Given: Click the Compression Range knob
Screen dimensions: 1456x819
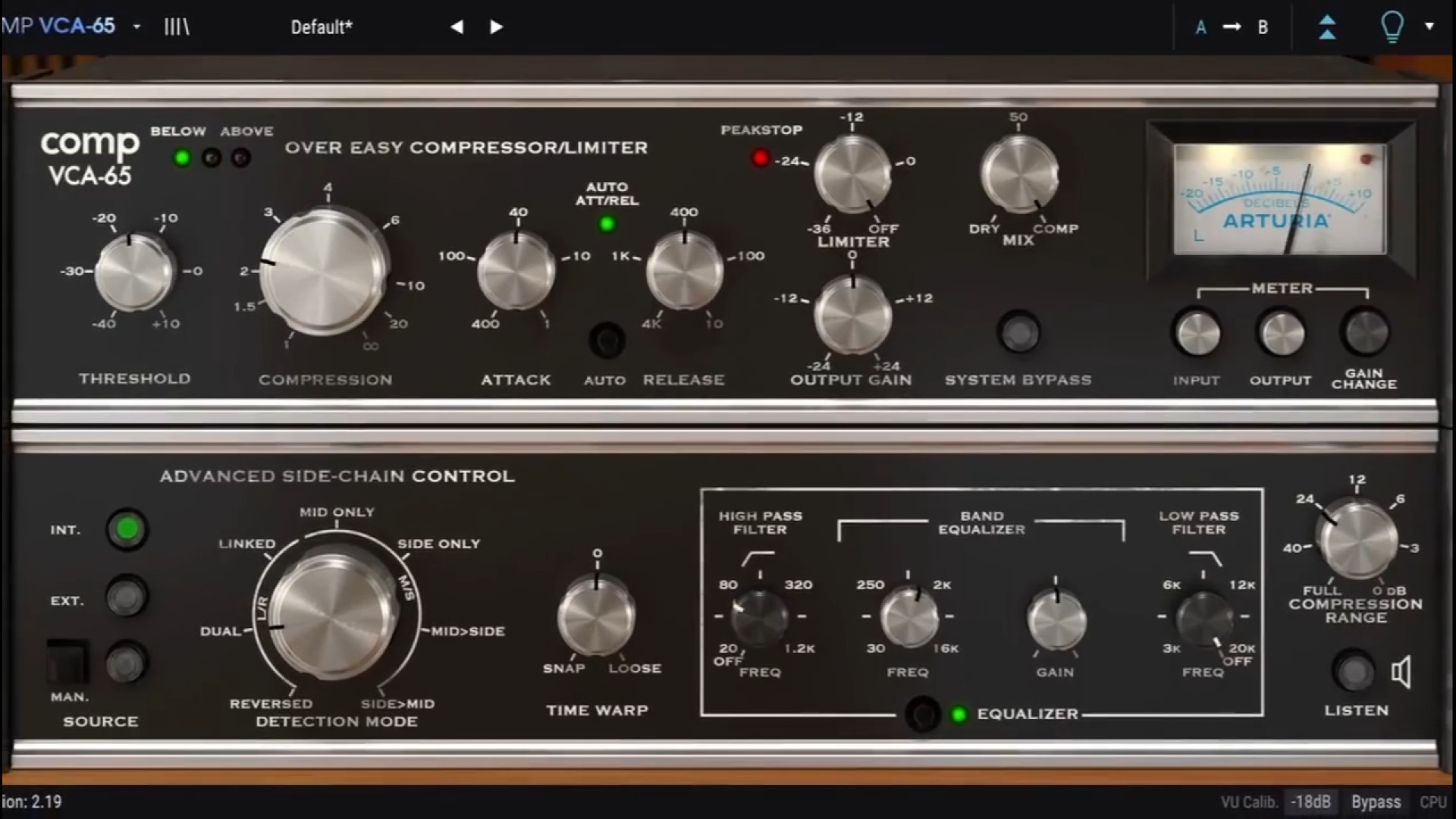Looking at the screenshot, I should [x=1357, y=539].
